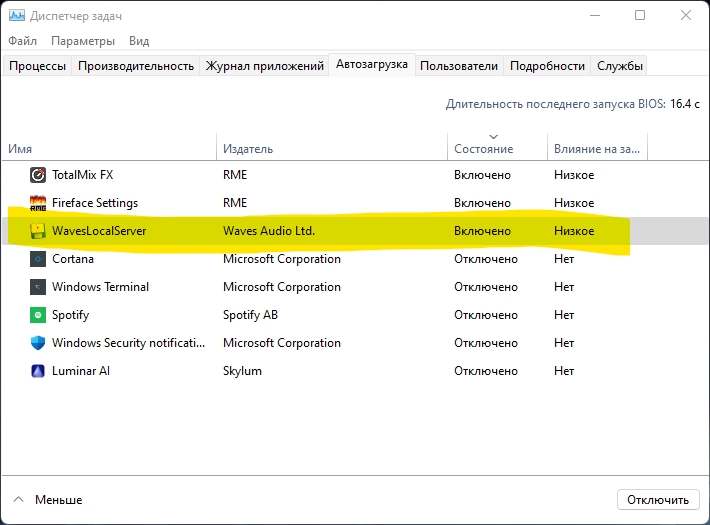Select the Spotify entry name
The height and width of the screenshot is (525, 710).
[x=71, y=315]
